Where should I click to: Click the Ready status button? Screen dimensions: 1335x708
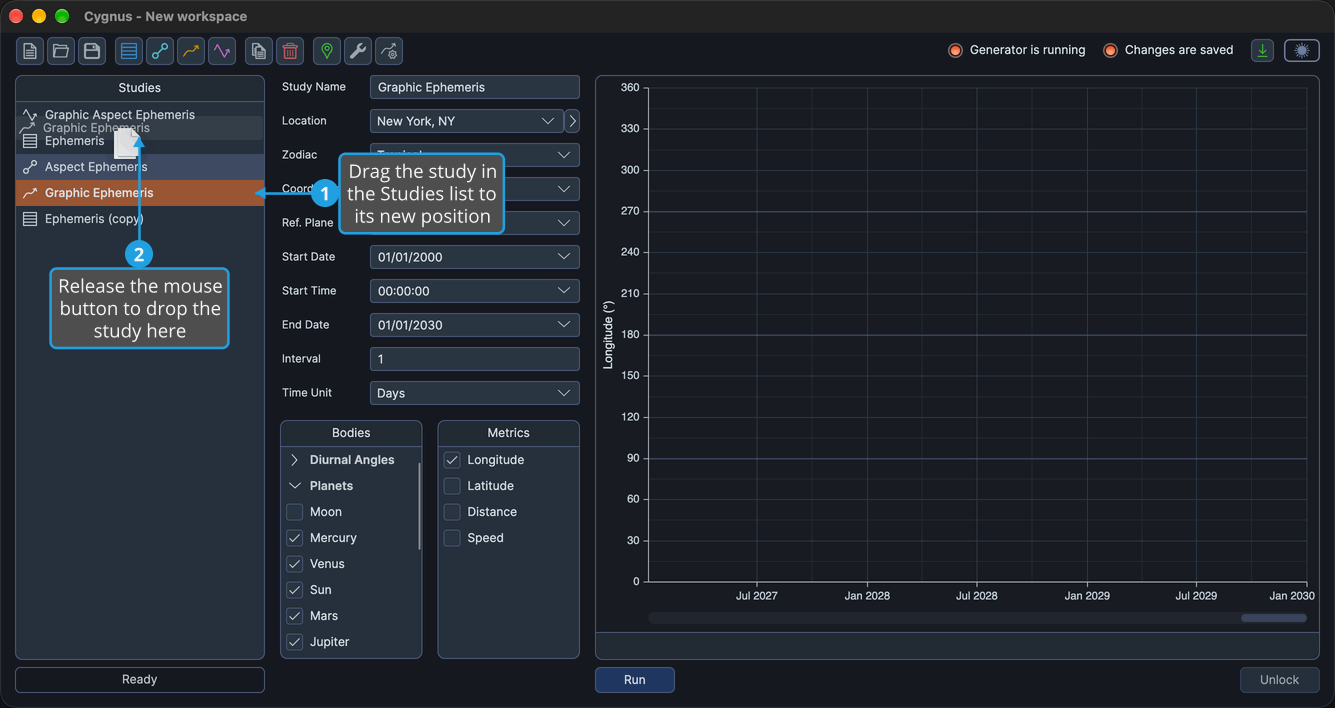(x=140, y=680)
